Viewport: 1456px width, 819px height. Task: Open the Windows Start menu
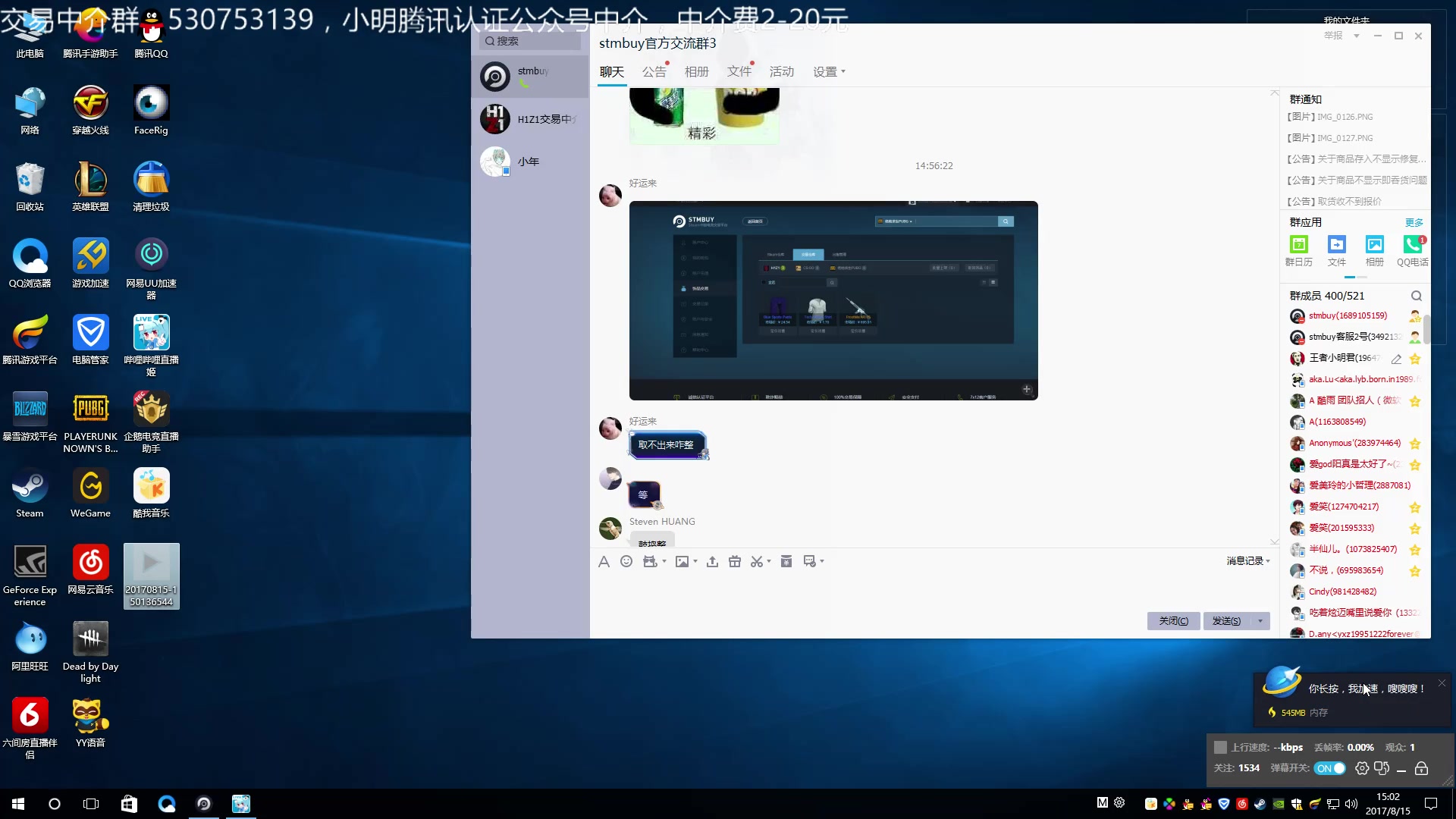(x=18, y=804)
